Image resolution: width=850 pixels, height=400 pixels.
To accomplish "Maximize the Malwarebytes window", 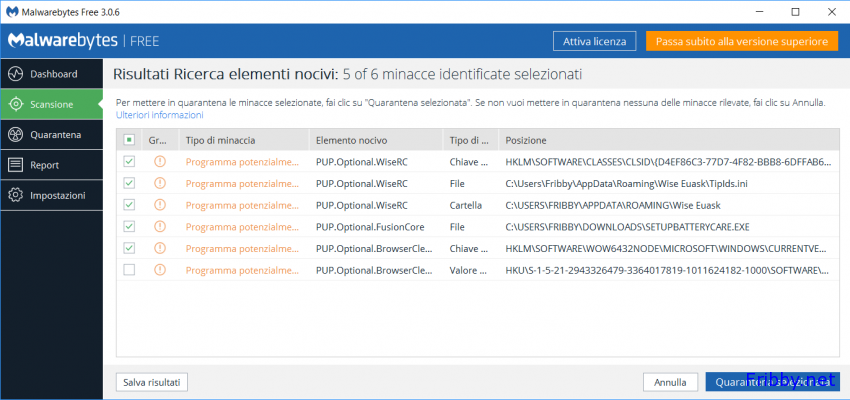I will pyautogui.click(x=795, y=11).
